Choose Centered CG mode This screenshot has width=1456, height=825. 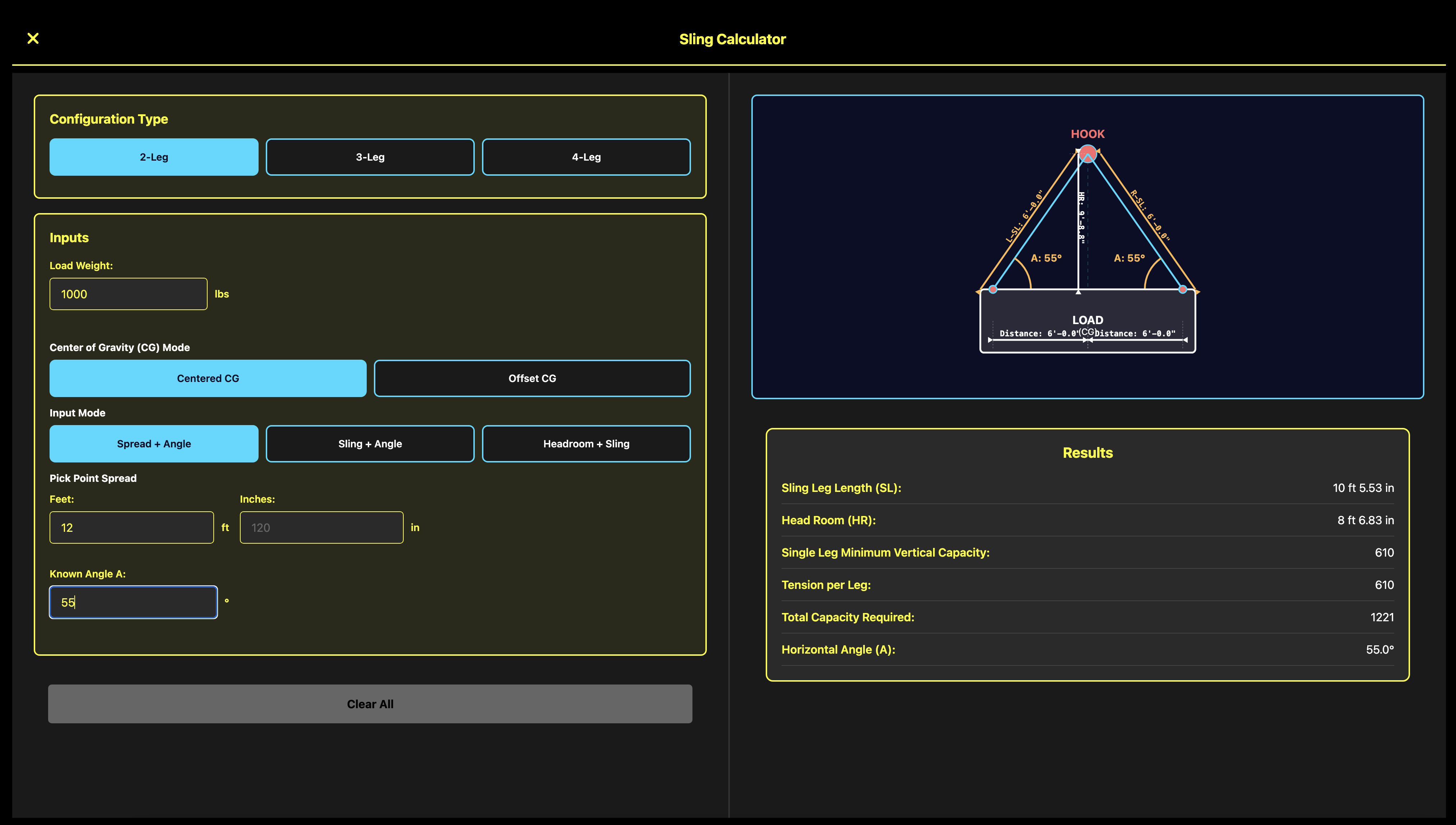pyautogui.click(x=208, y=378)
